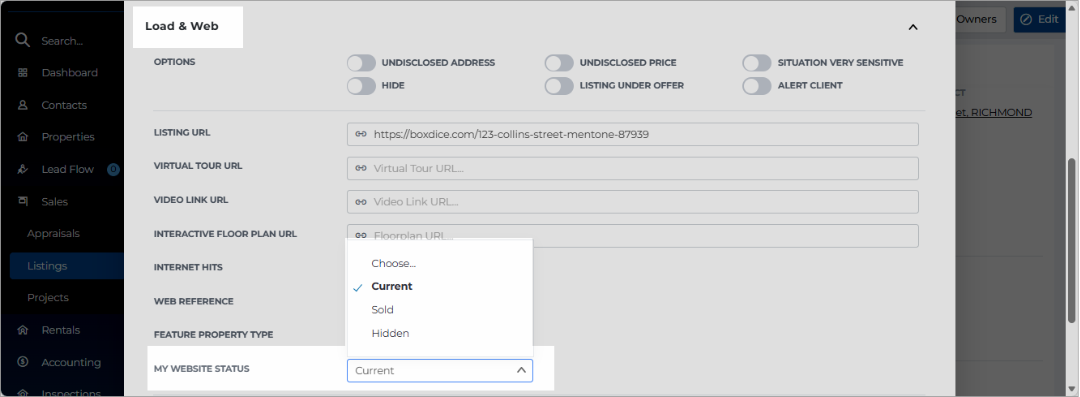1080x397 pixels.
Task: Click the INTERNET HITS label
Action: point(188,267)
